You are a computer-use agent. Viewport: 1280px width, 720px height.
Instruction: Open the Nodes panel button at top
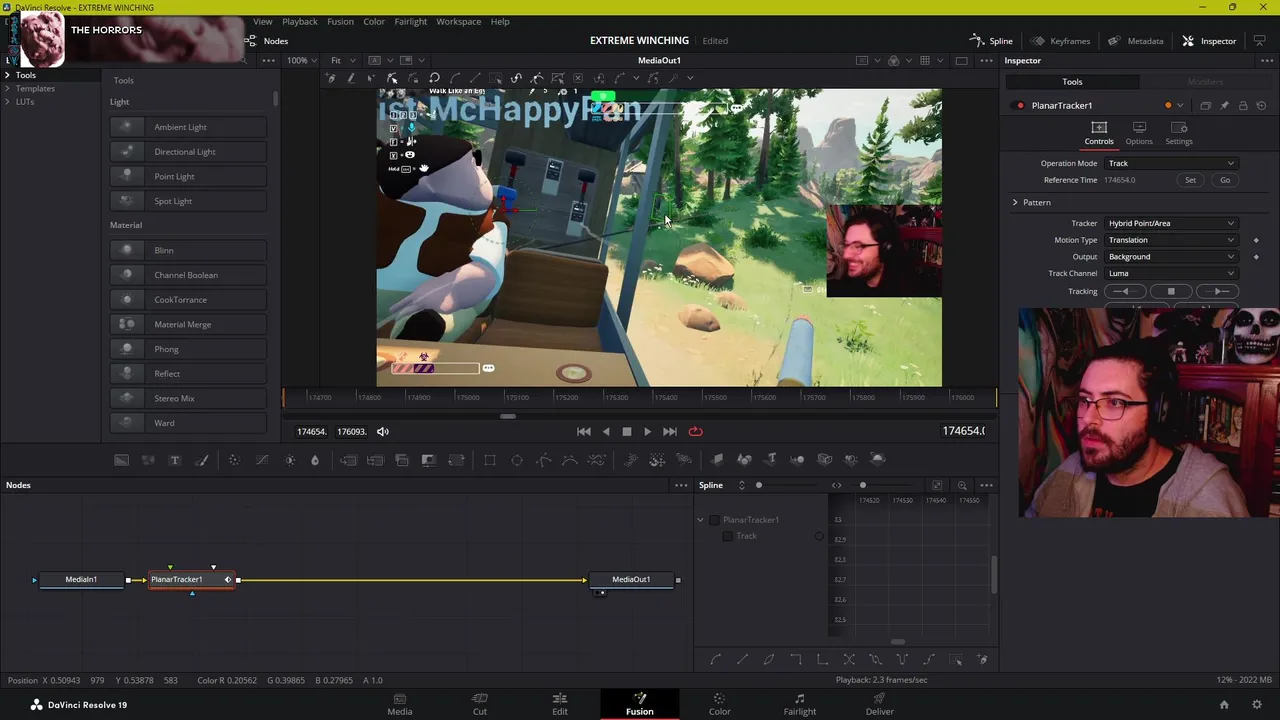[x=267, y=41]
